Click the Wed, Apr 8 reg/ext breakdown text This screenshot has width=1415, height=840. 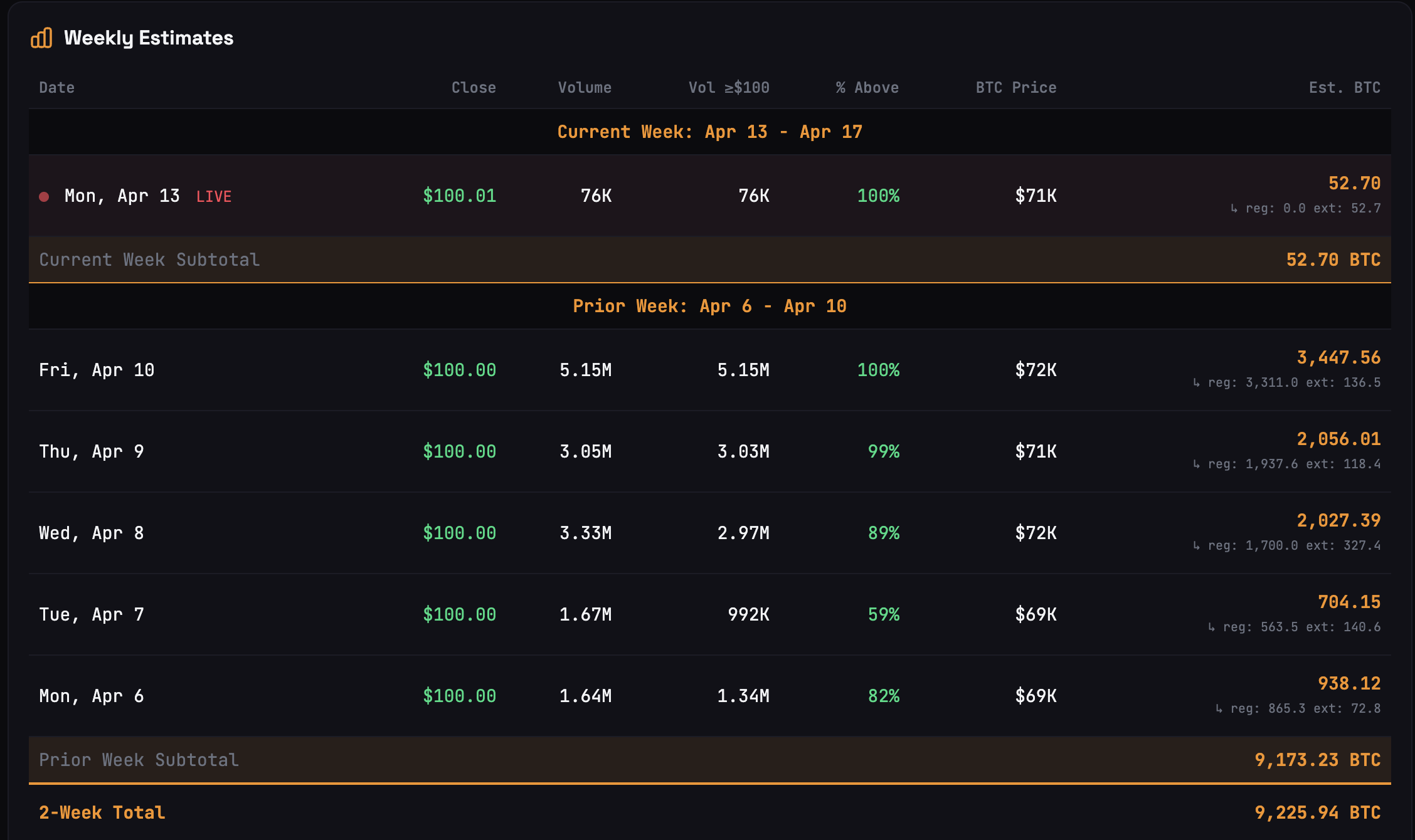(x=1287, y=545)
